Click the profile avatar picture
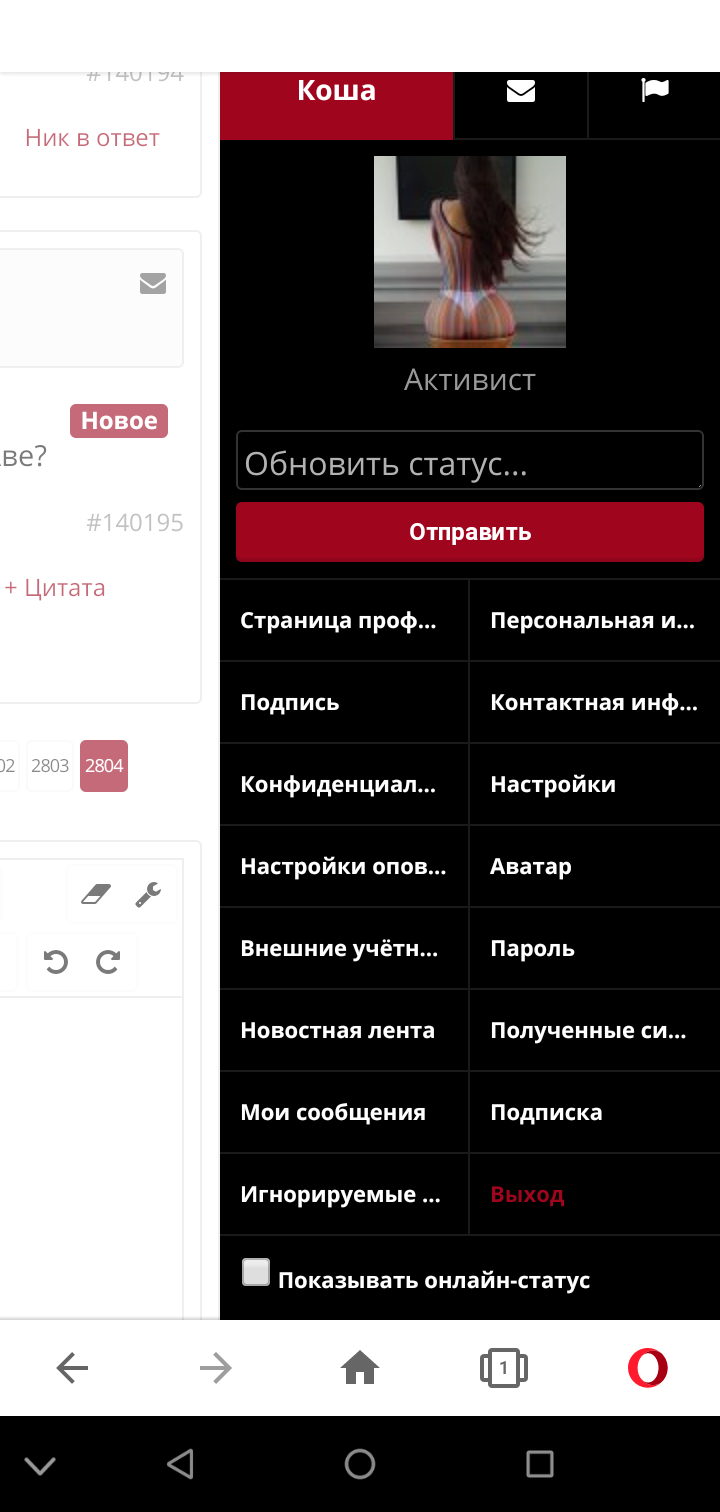Viewport: 720px width, 1512px height. (470, 252)
